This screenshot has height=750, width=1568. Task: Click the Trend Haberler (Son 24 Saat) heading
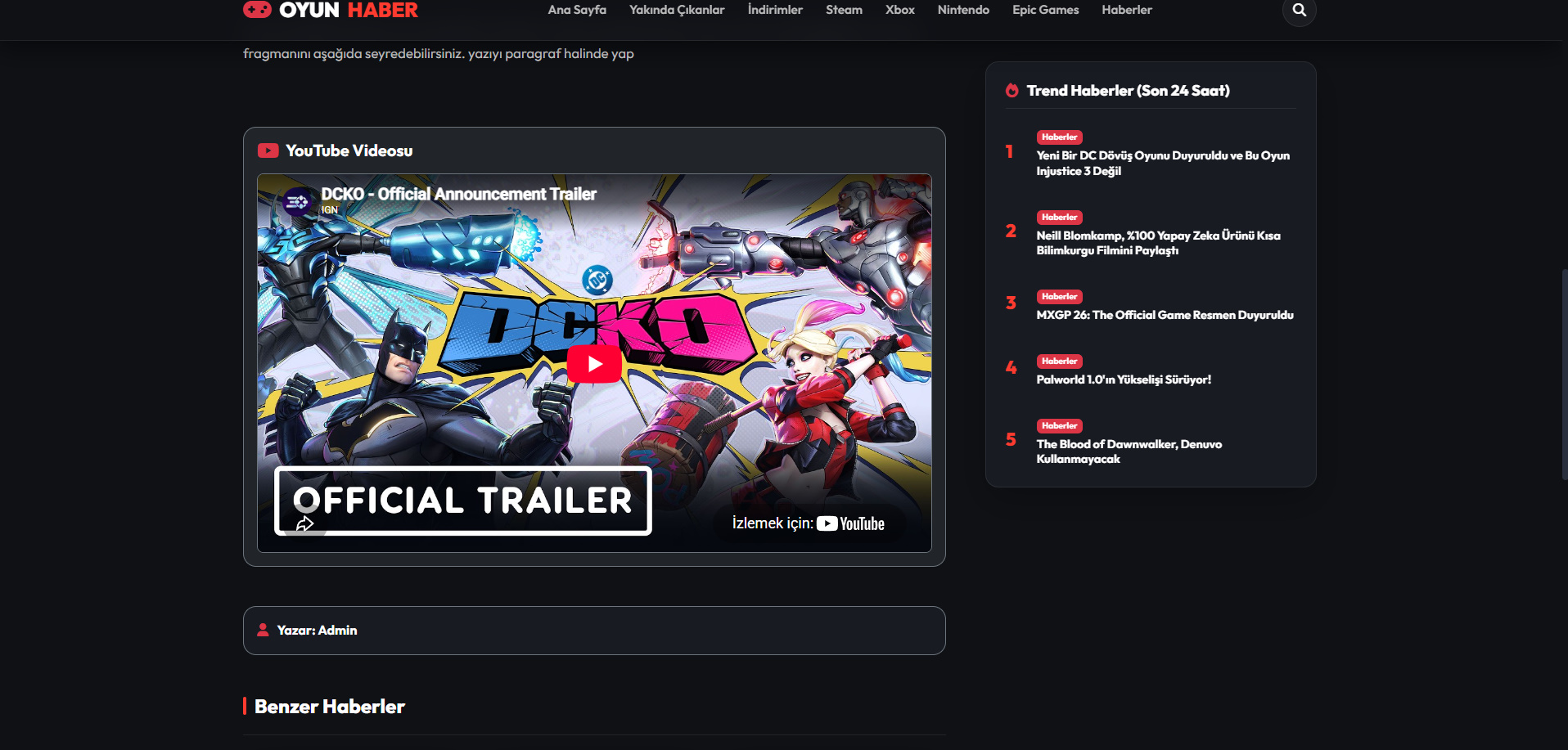coord(1128,91)
